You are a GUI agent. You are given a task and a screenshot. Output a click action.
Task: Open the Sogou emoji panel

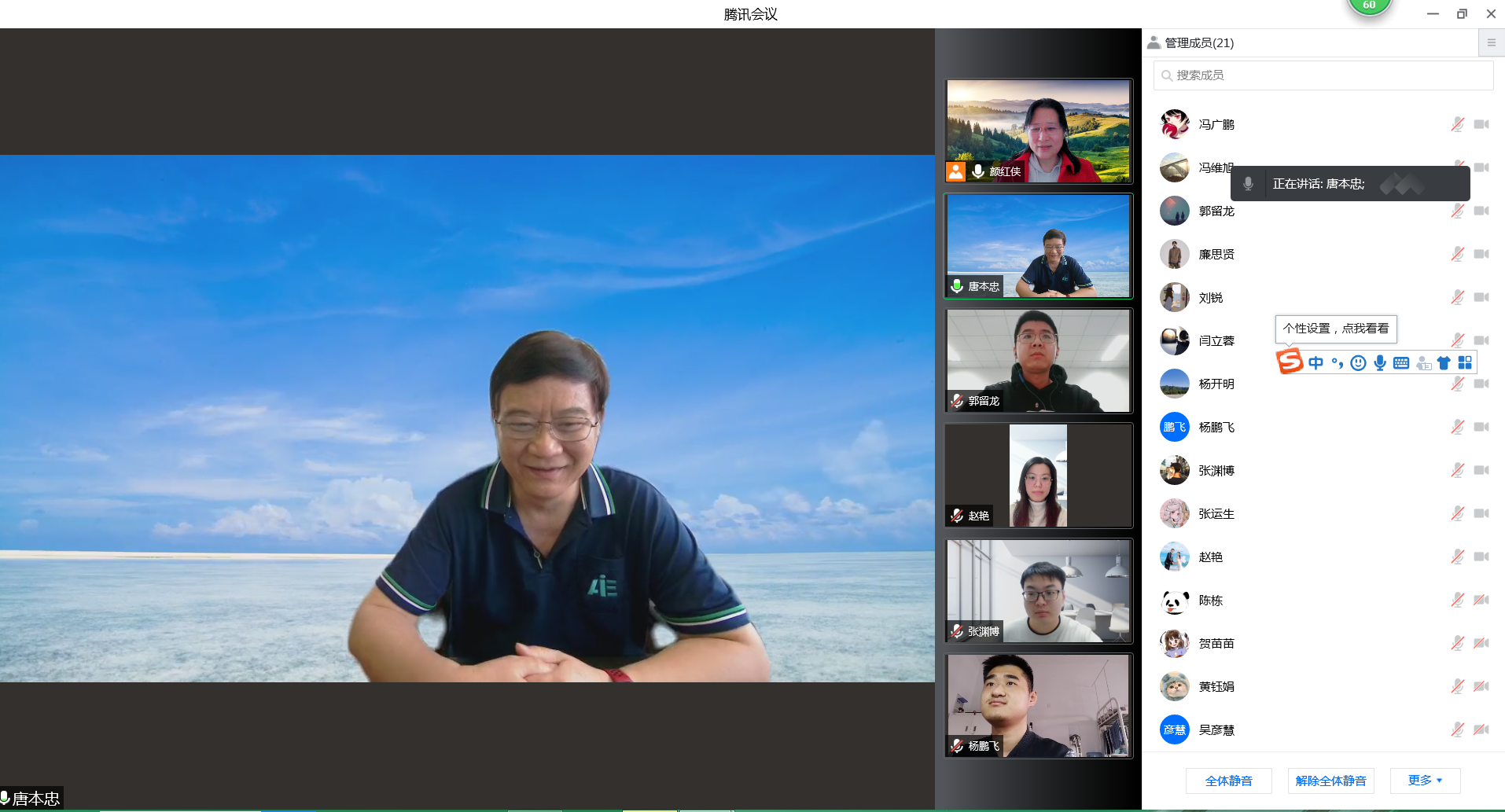coord(1358,362)
